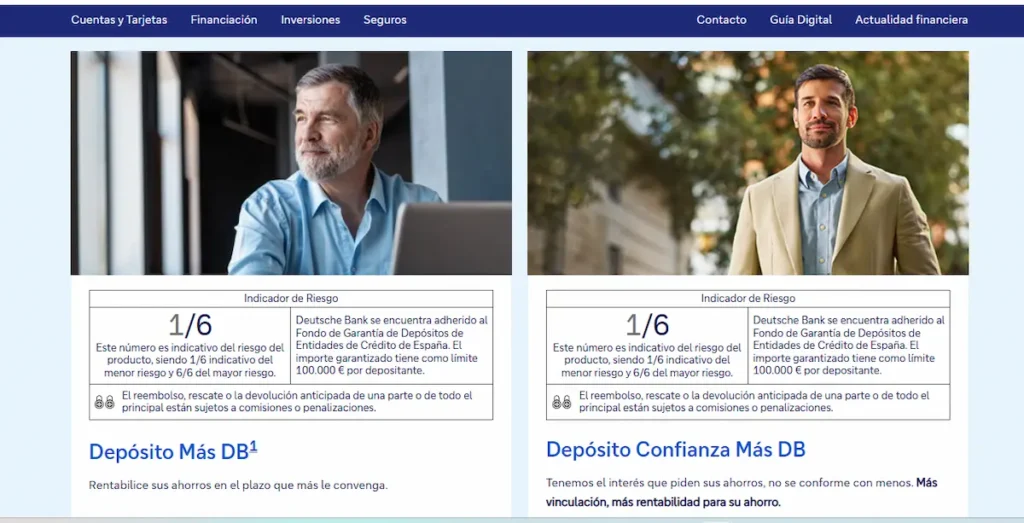Click Fondo de Garantía text in left card
The height and width of the screenshot is (523, 1024).
(391, 345)
